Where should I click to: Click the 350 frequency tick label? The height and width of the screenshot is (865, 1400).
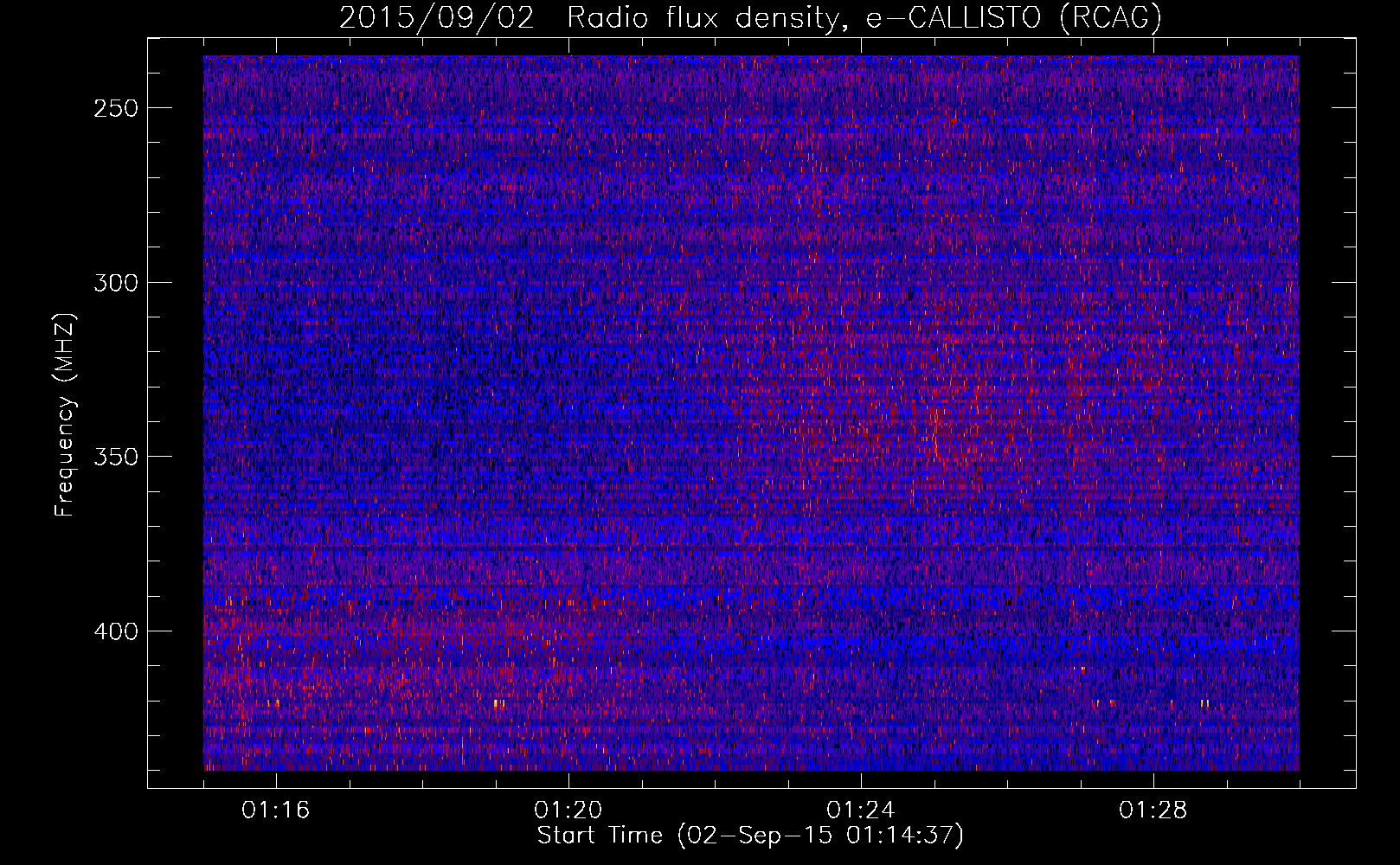coord(116,457)
